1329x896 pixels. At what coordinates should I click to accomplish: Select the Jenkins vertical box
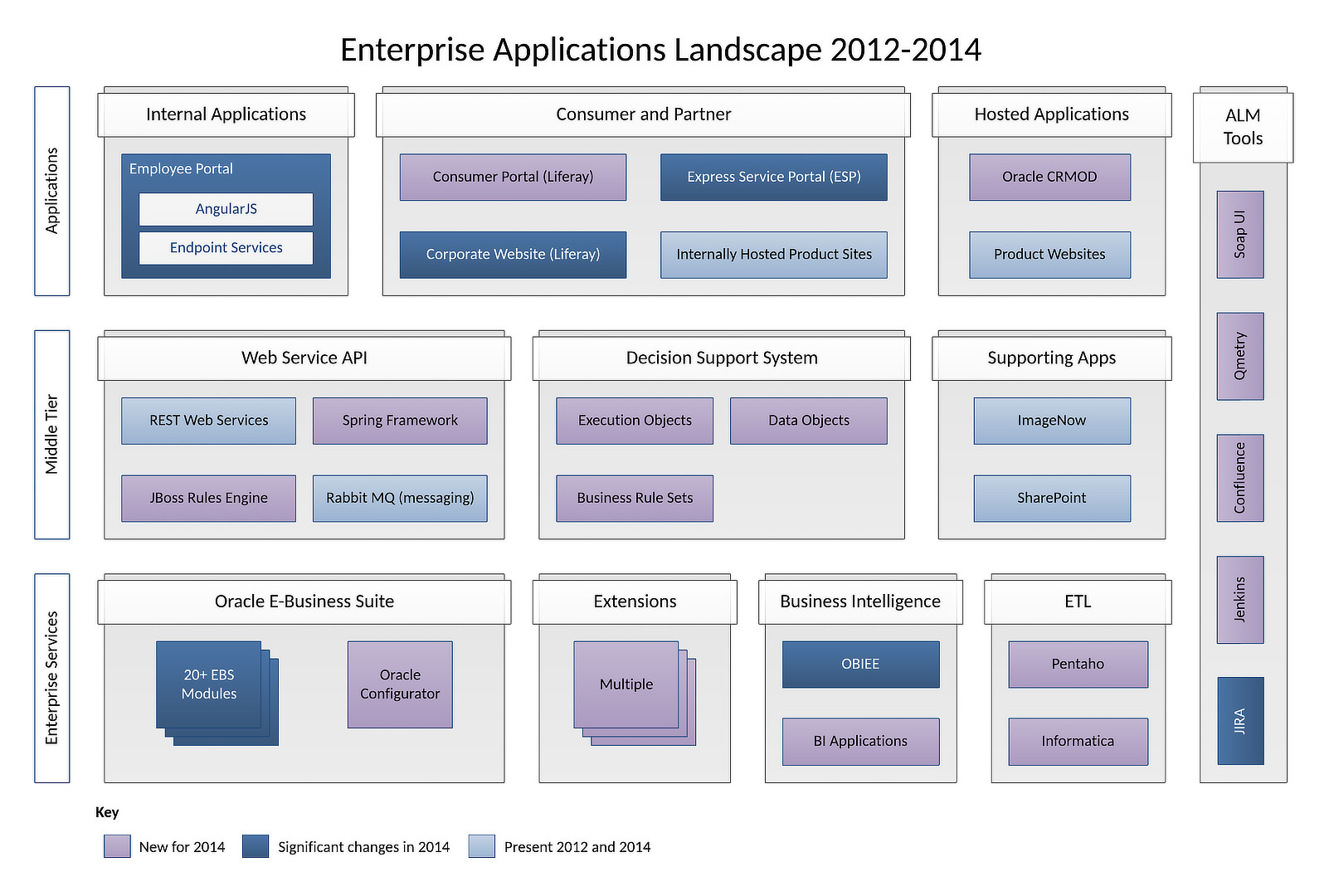[1240, 600]
